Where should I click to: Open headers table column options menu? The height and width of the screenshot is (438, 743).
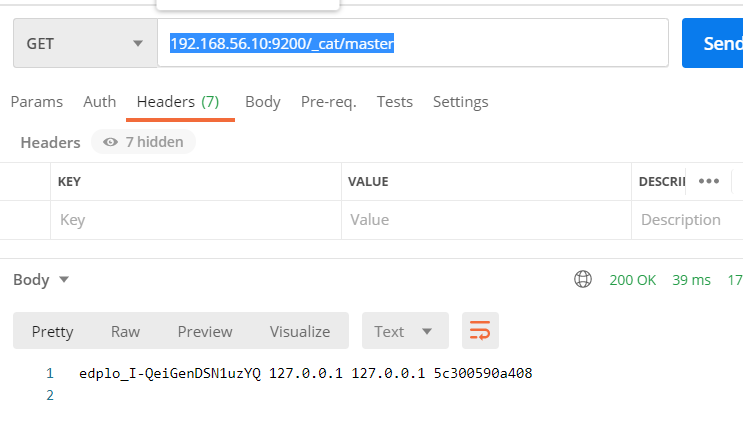click(x=709, y=181)
